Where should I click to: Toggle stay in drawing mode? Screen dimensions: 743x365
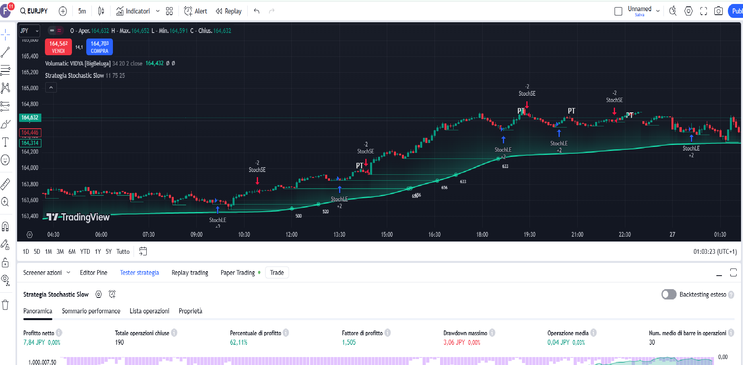5,244
